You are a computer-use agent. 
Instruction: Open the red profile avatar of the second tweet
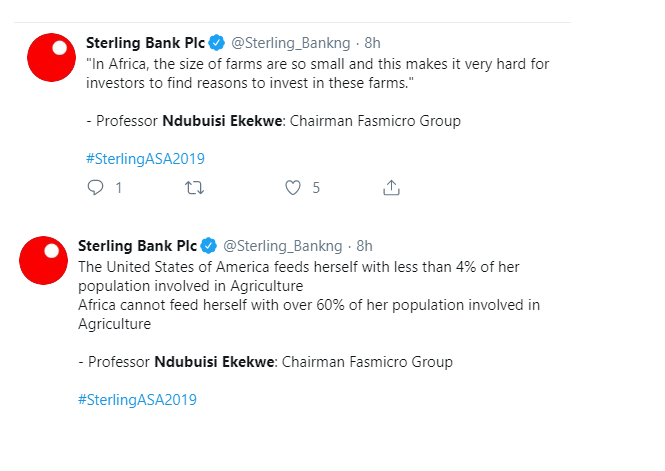pyautogui.click(x=46, y=260)
